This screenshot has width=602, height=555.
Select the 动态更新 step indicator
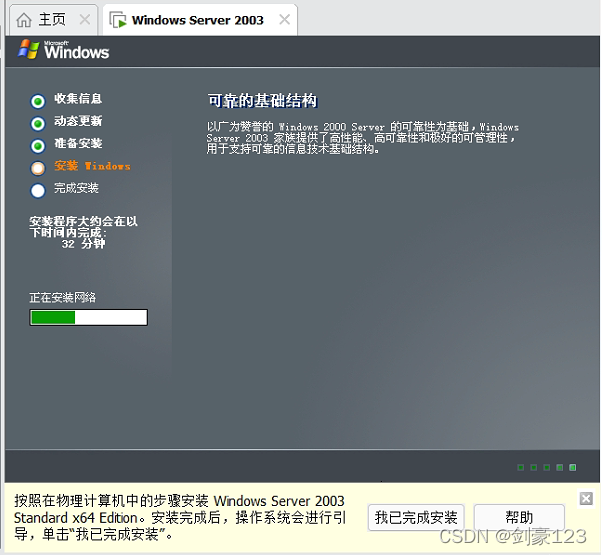[38, 124]
